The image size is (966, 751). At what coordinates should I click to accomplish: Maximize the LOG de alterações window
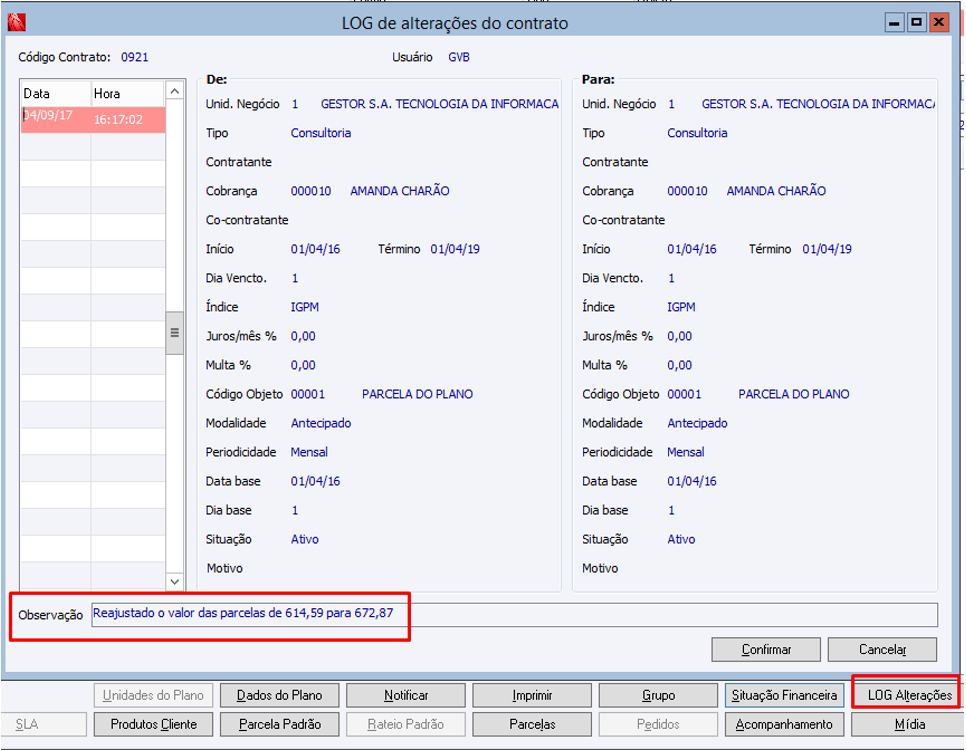coord(916,23)
